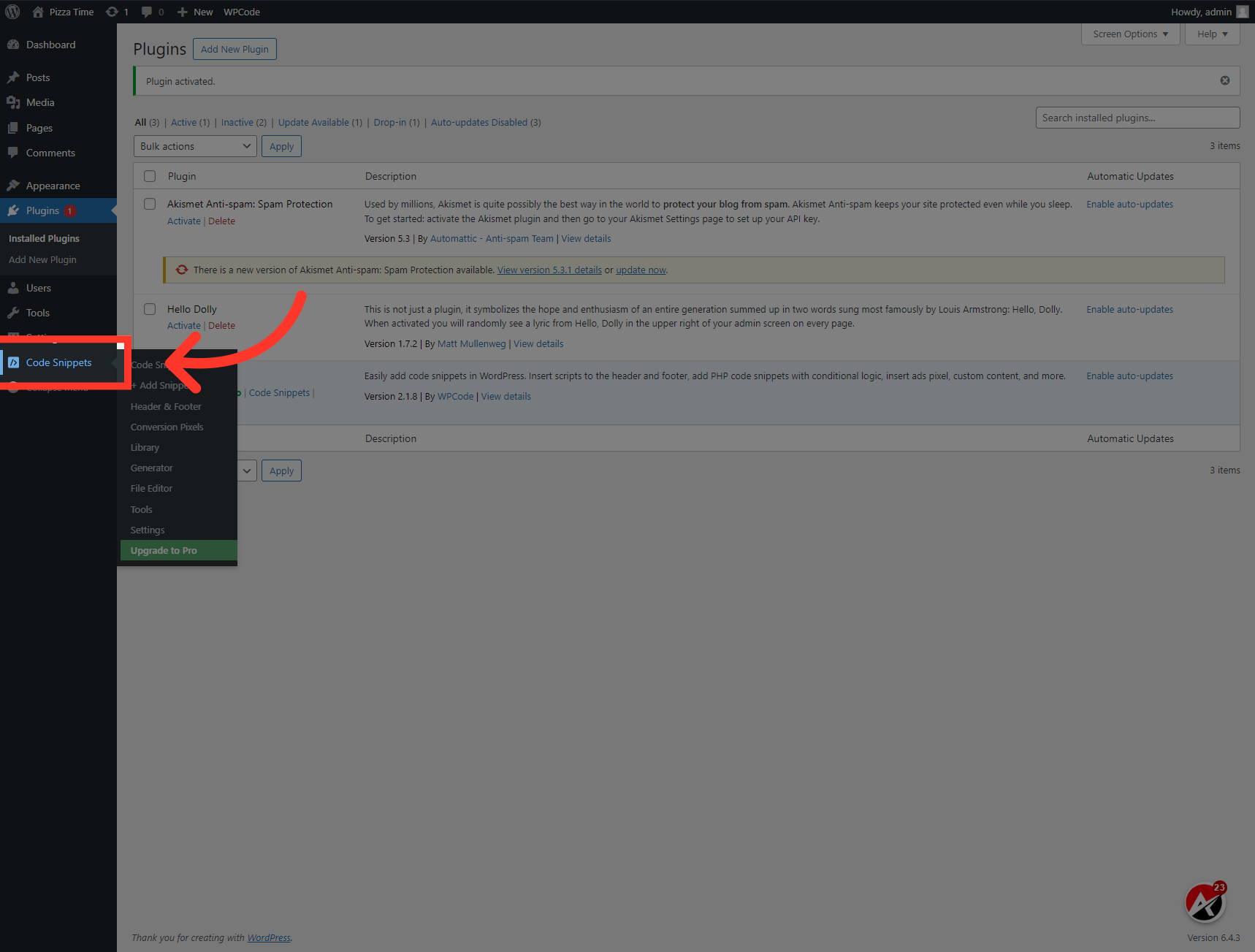Check the Hello Dolly plugin checkbox
This screenshot has width=1255, height=952.
pos(149,308)
